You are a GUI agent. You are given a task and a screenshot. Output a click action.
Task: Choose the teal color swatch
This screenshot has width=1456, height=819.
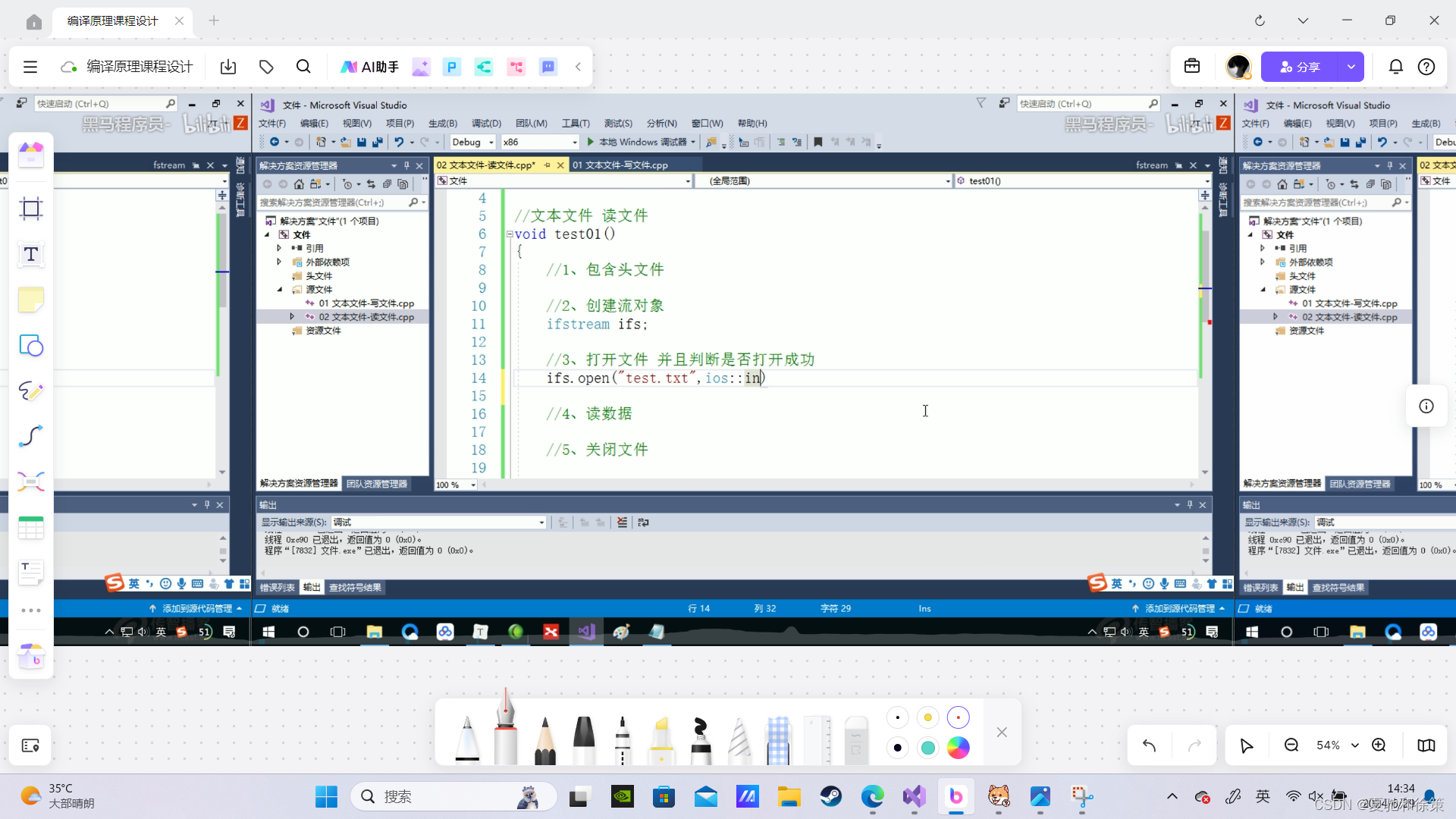(x=927, y=748)
